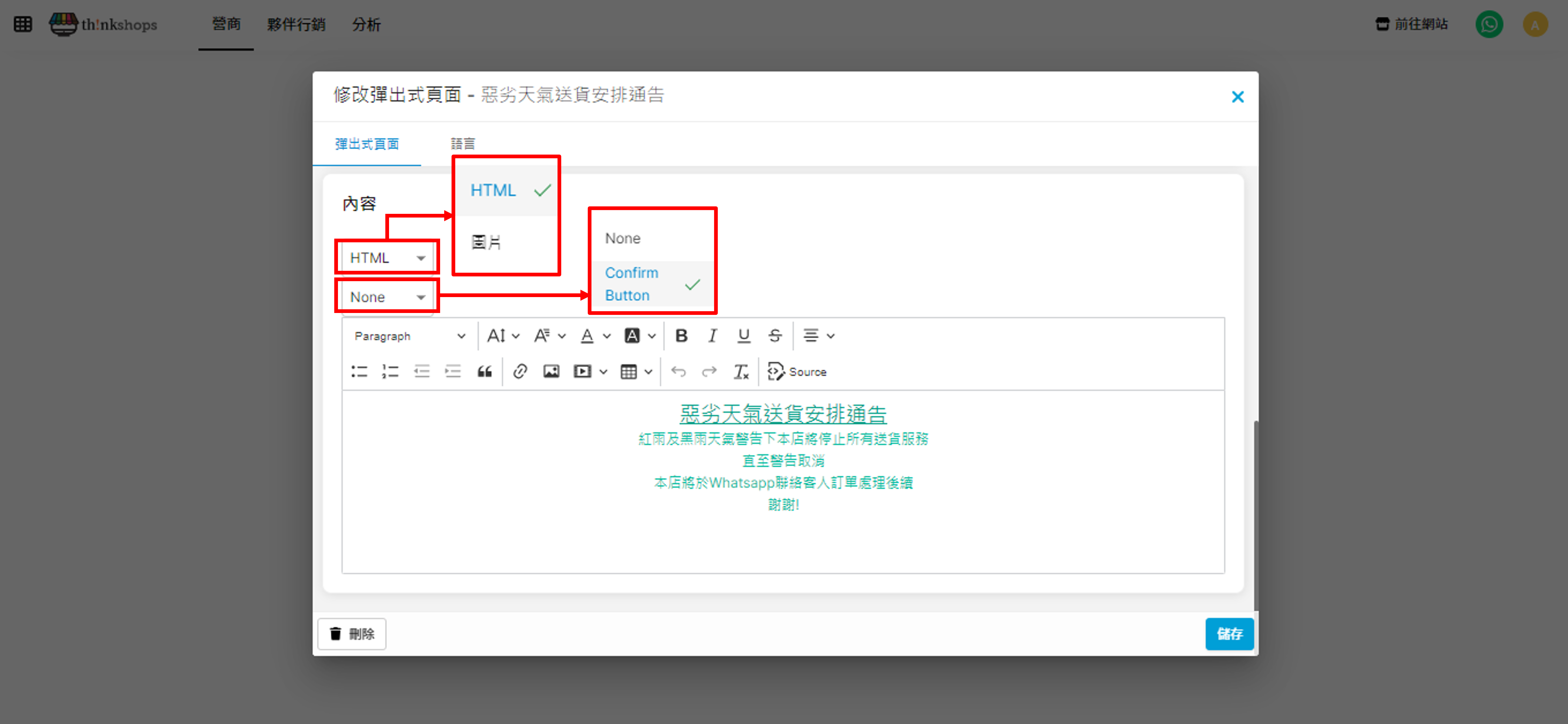Open the 夥伴行銷 menu

click(296, 24)
